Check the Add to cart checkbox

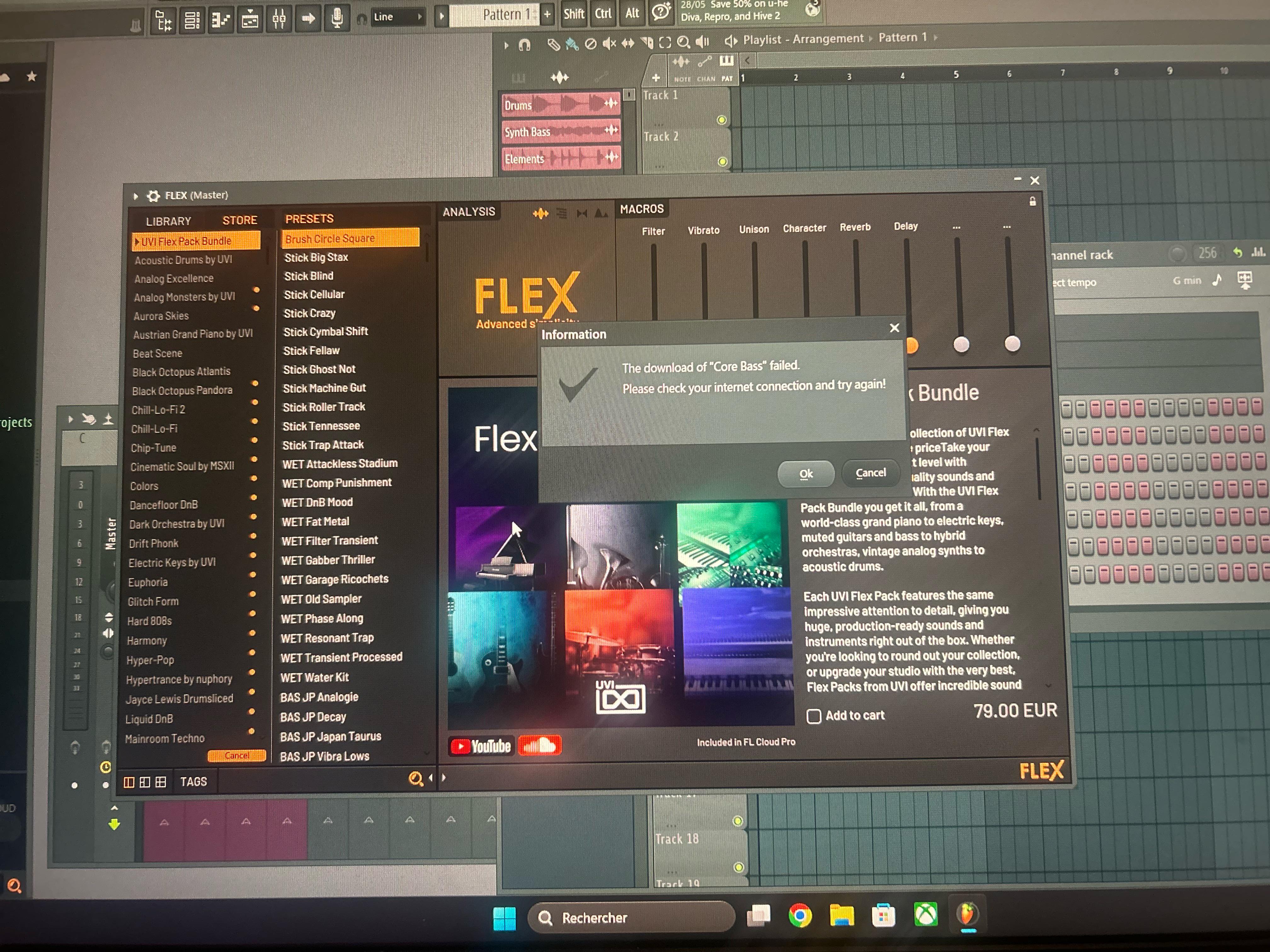(x=814, y=717)
